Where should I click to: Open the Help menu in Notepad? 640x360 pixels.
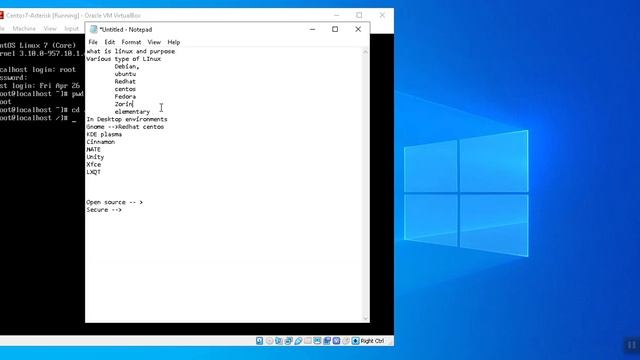(173, 42)
